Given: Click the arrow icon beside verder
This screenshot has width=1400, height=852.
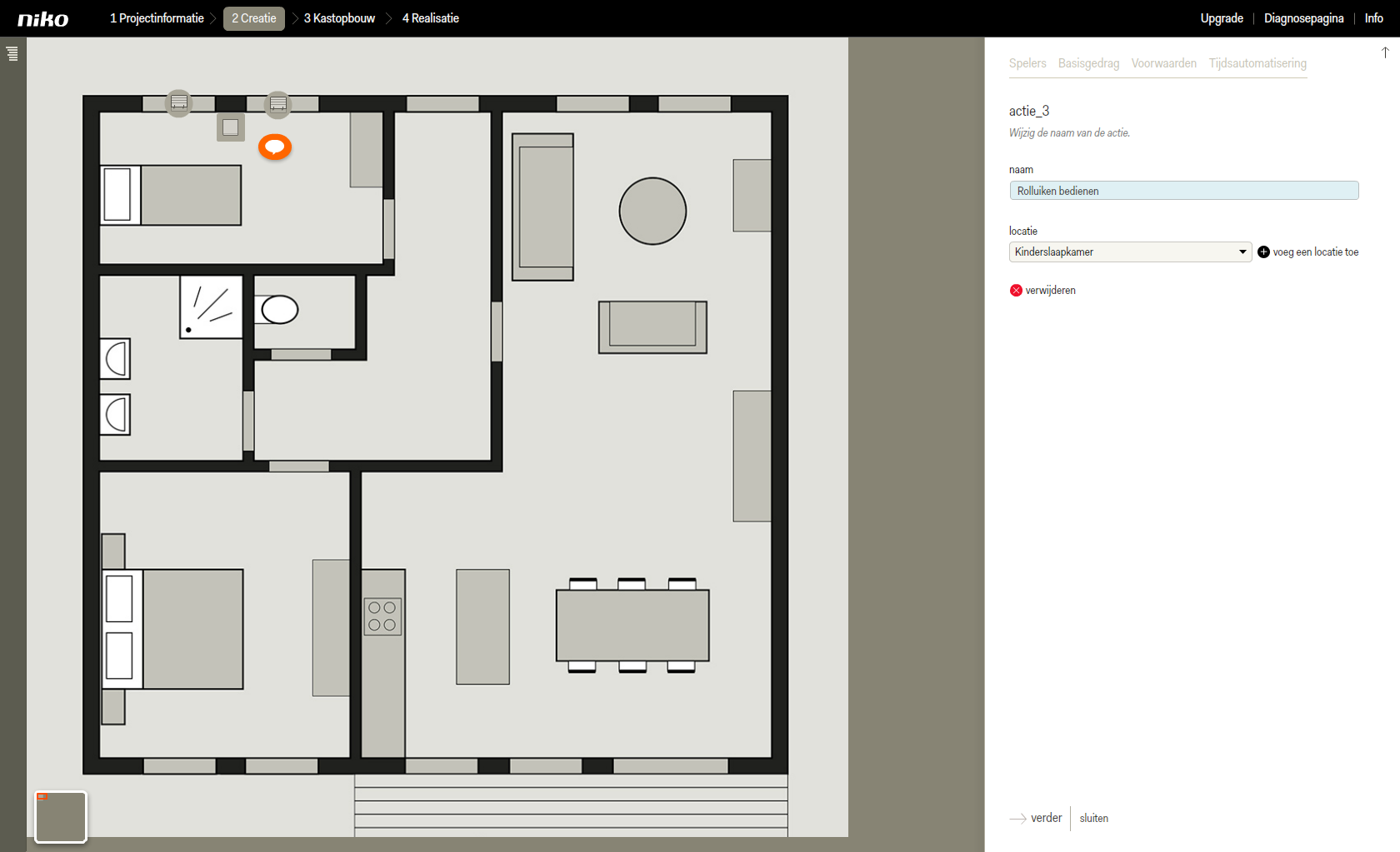Looking at the screenshot, I should (1017, 819).
